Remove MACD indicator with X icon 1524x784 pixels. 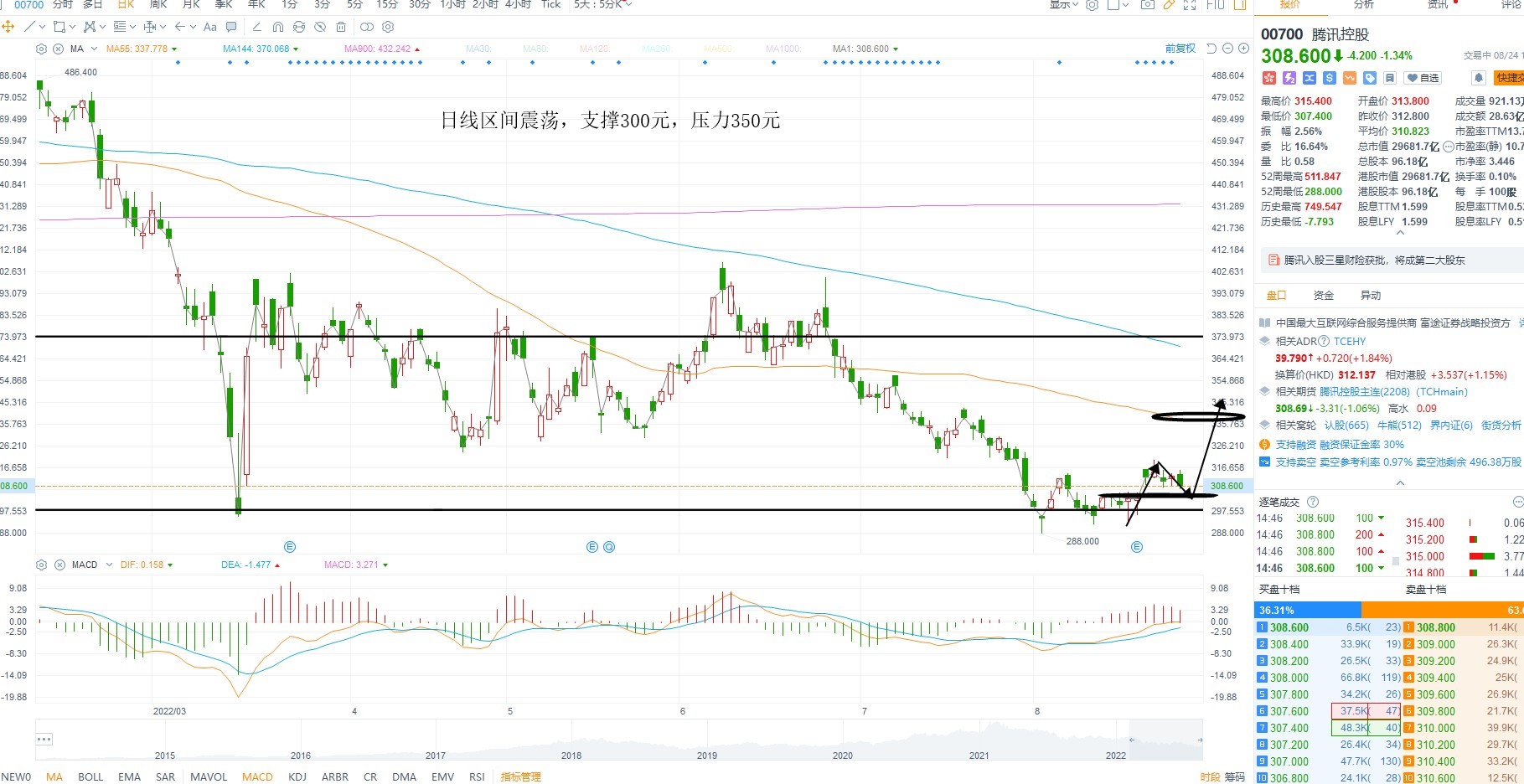(59, 565)
